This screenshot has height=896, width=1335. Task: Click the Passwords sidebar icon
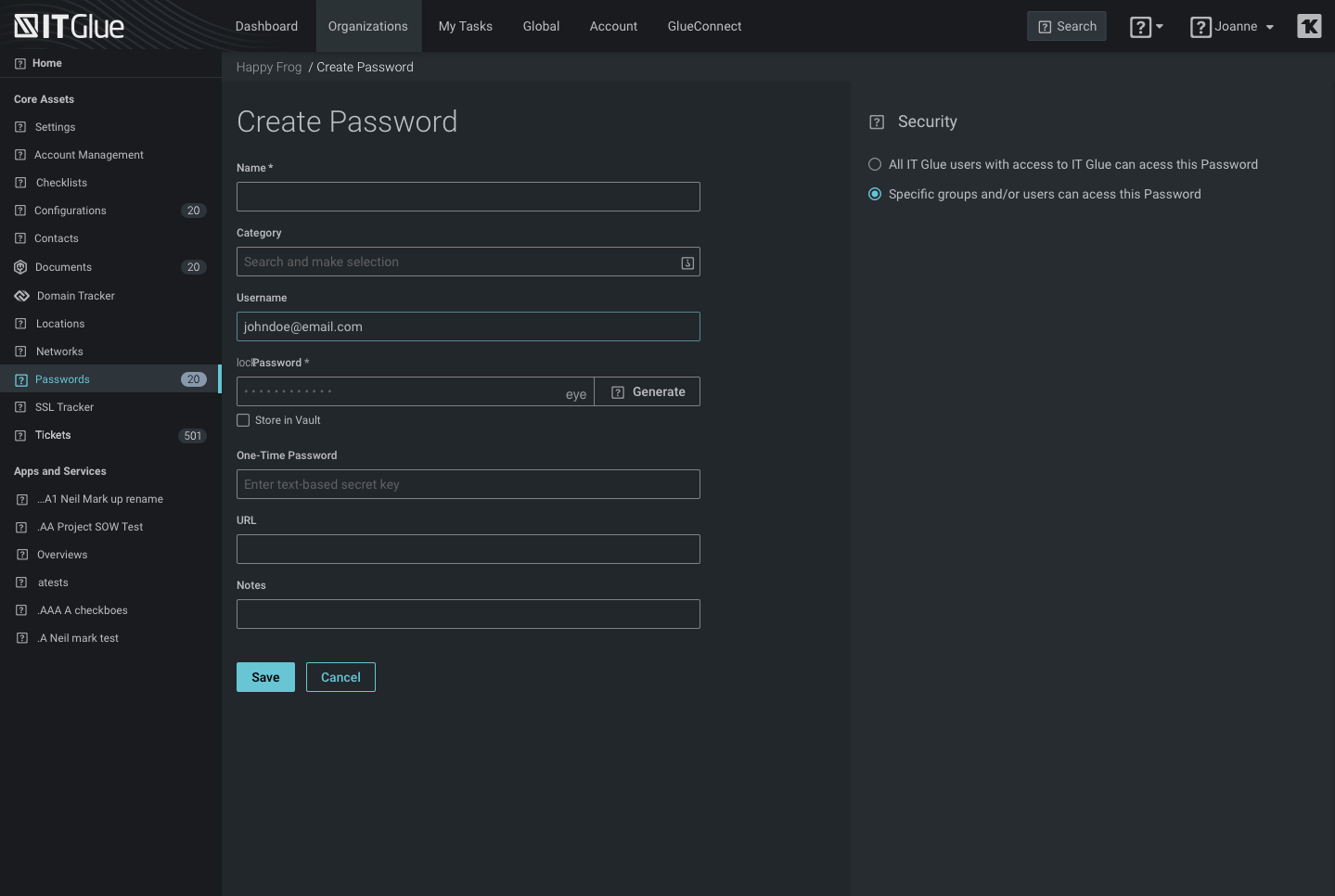pyautogui.click(x=21, y=379)
